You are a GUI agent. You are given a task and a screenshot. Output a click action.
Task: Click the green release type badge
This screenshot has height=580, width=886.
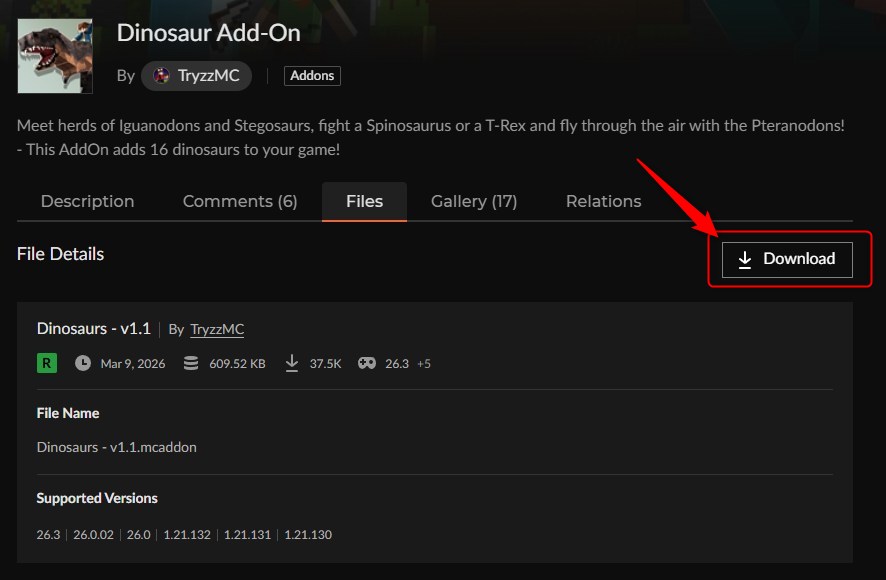point(46,362)
